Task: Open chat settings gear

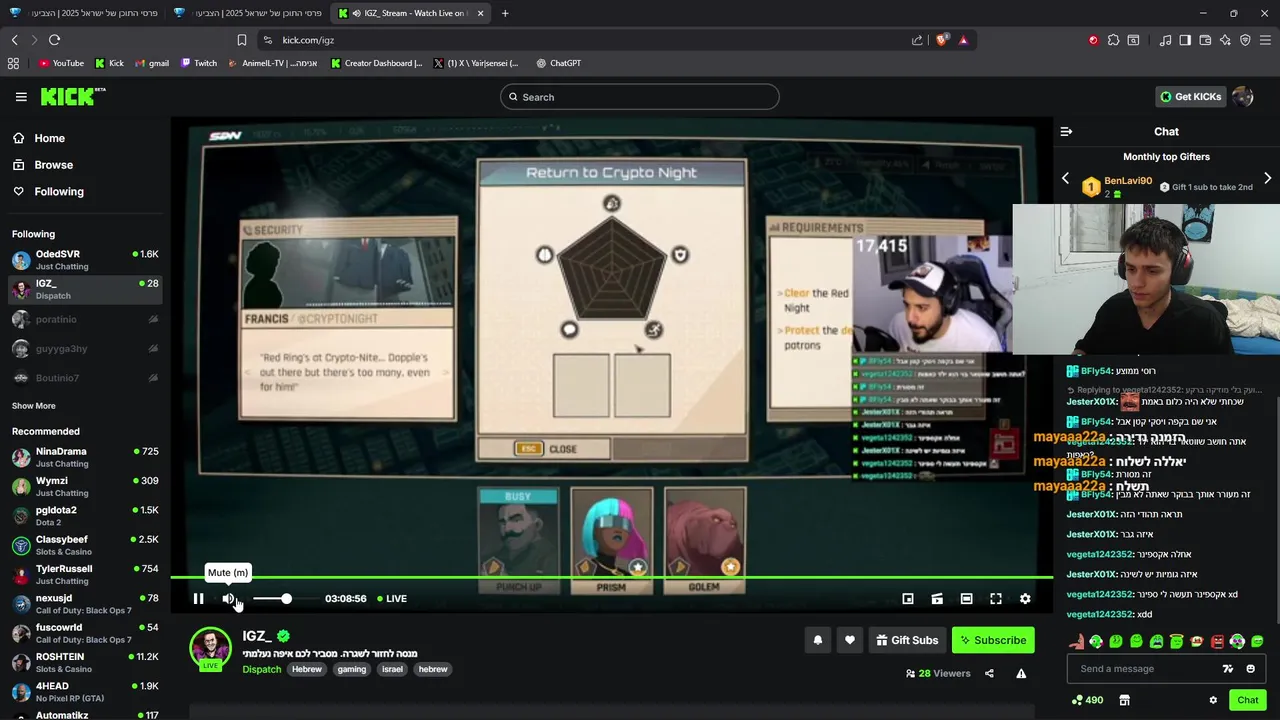Action: (1213, 700)
